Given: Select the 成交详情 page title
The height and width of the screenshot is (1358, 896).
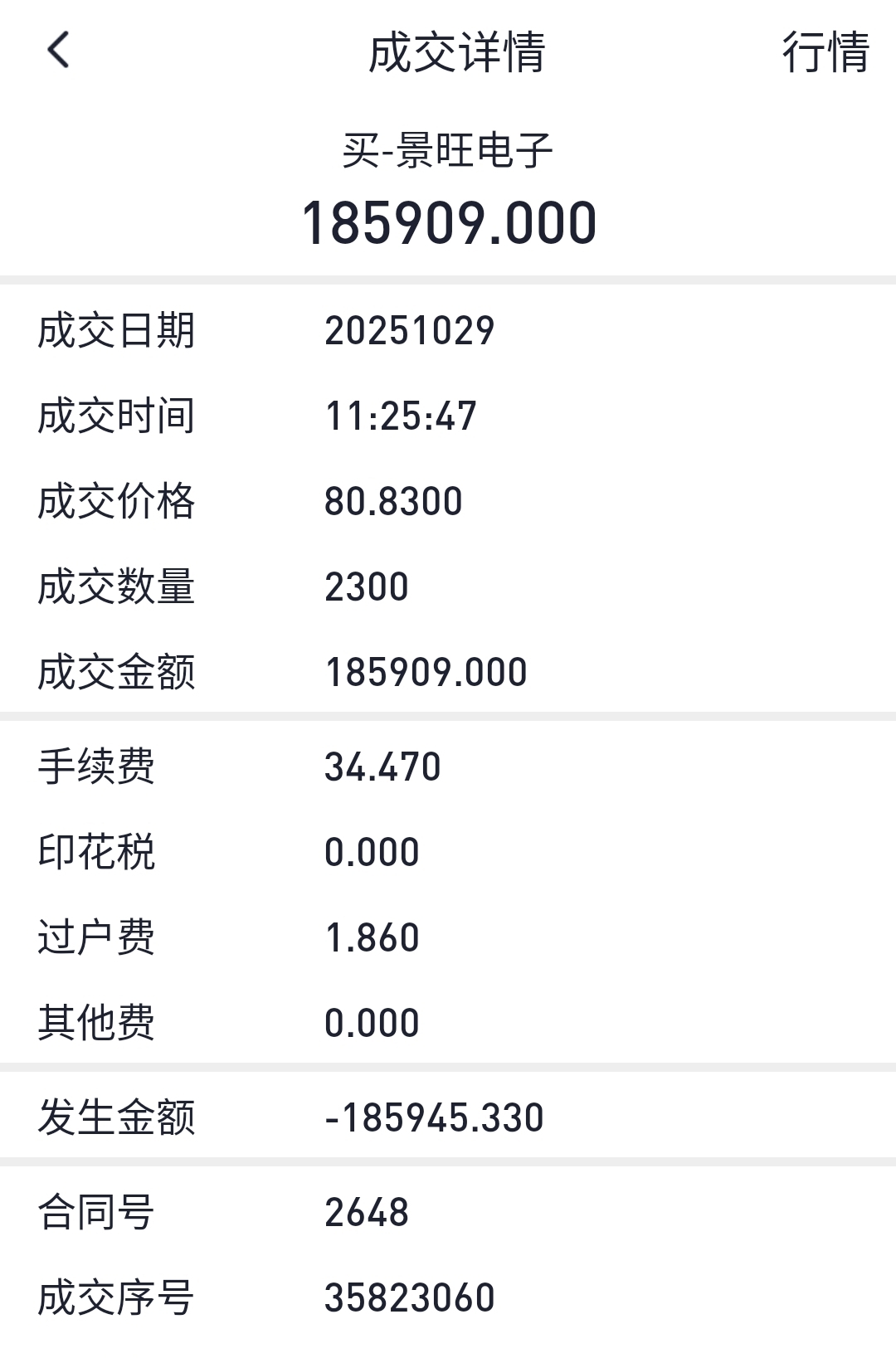Looking at the screenshot, I should [x=456, y=52].
